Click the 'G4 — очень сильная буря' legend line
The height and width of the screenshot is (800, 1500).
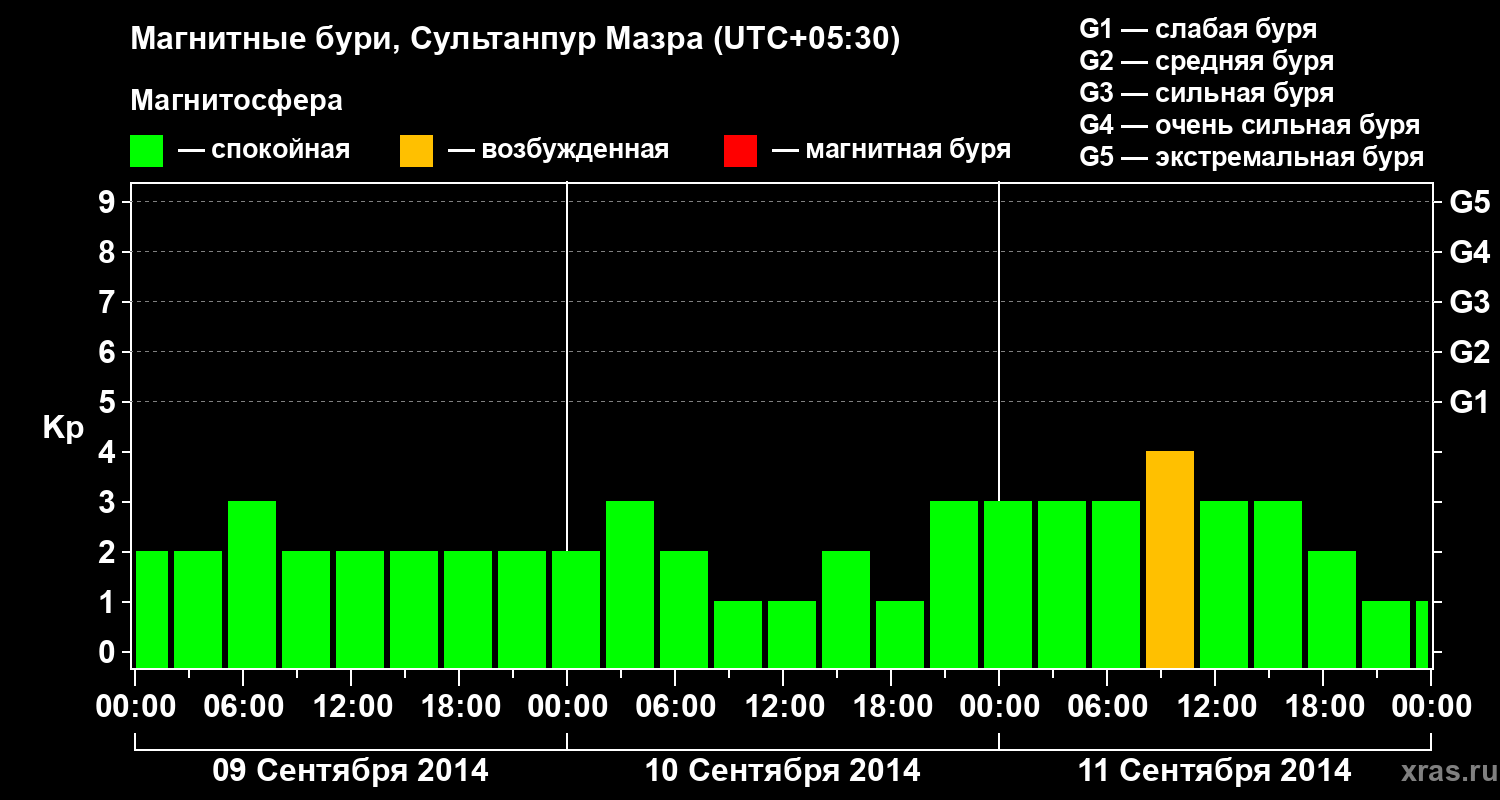1250,125
